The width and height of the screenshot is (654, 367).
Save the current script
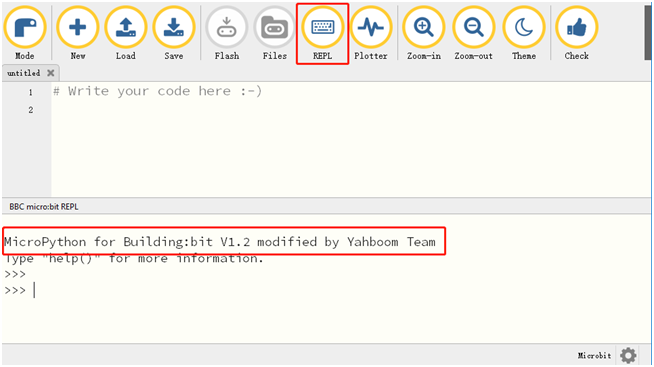[174, 33]
